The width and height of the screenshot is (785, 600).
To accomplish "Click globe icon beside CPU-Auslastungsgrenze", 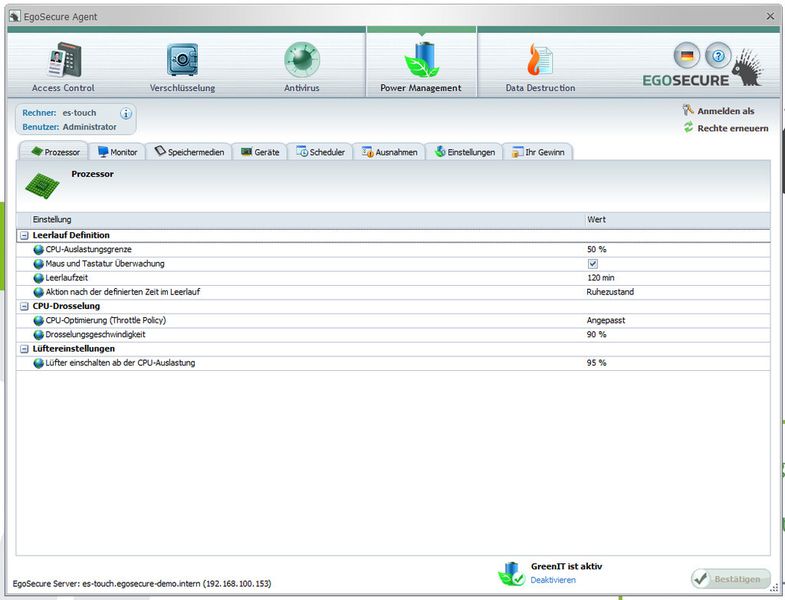I will tap(39, 249).
